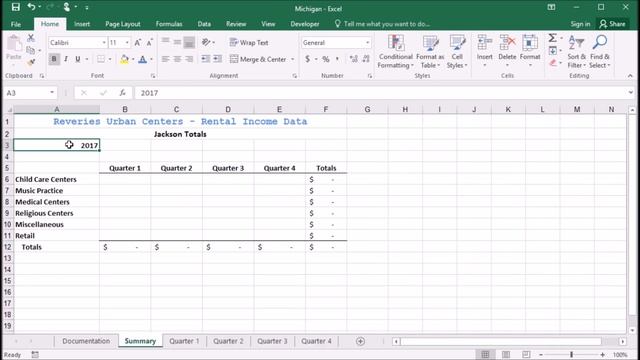The height and width of the screenshot is (360, 640).
Task: Open the Merge & Center dropdown arrow
Action: click(x=293, y=59)
